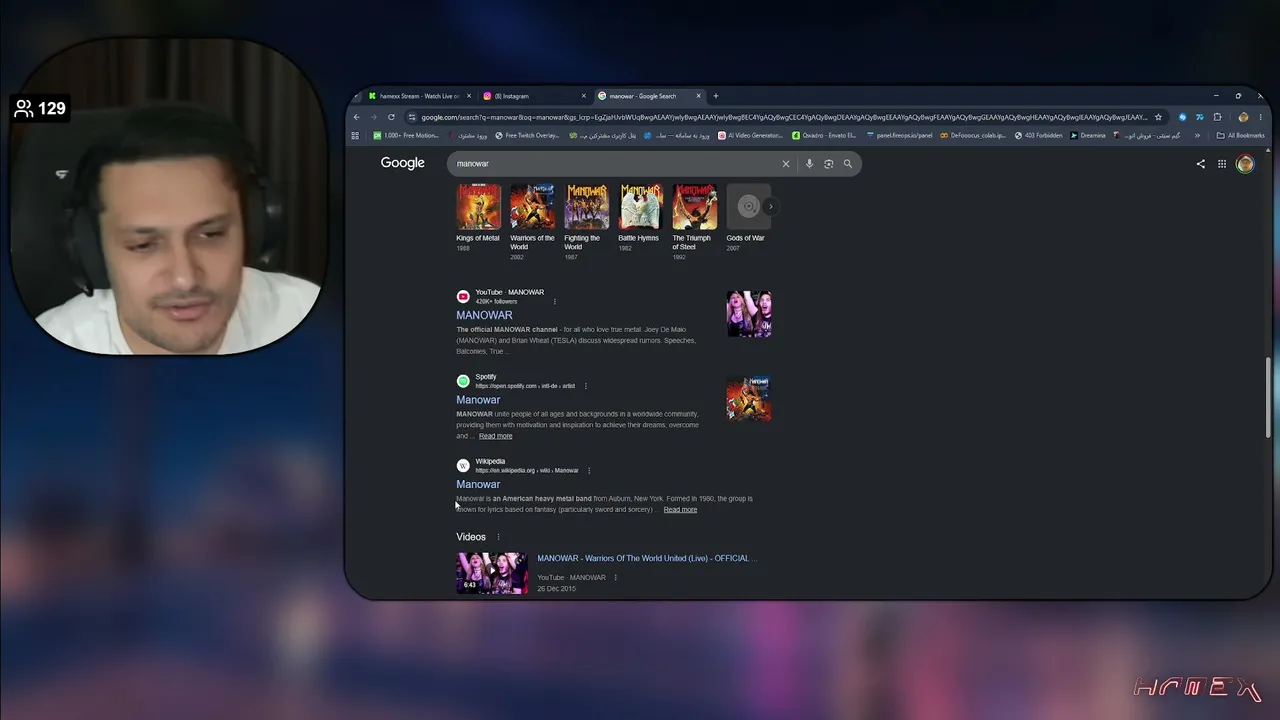Open the Spotify Manowar result link
The height and width of the screenshot is (720, 1280).
click(478, 400)
